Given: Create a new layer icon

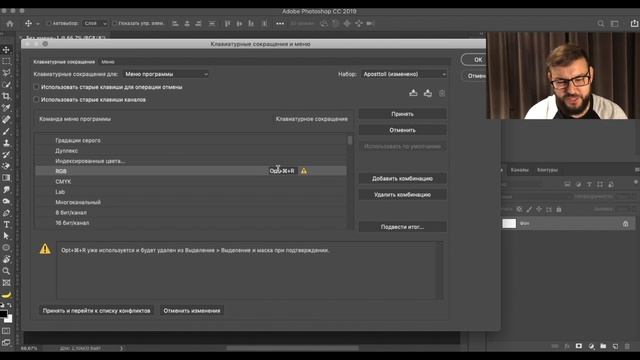Looking at the screenshot, I should coord(616,346).
